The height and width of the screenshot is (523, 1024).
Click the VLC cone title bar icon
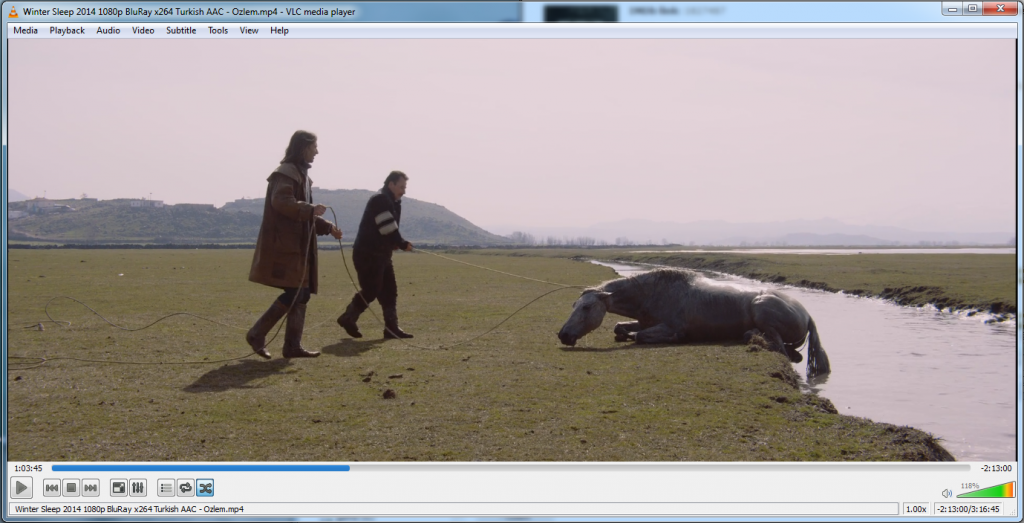pyautogui.click(x=13, y=11)
